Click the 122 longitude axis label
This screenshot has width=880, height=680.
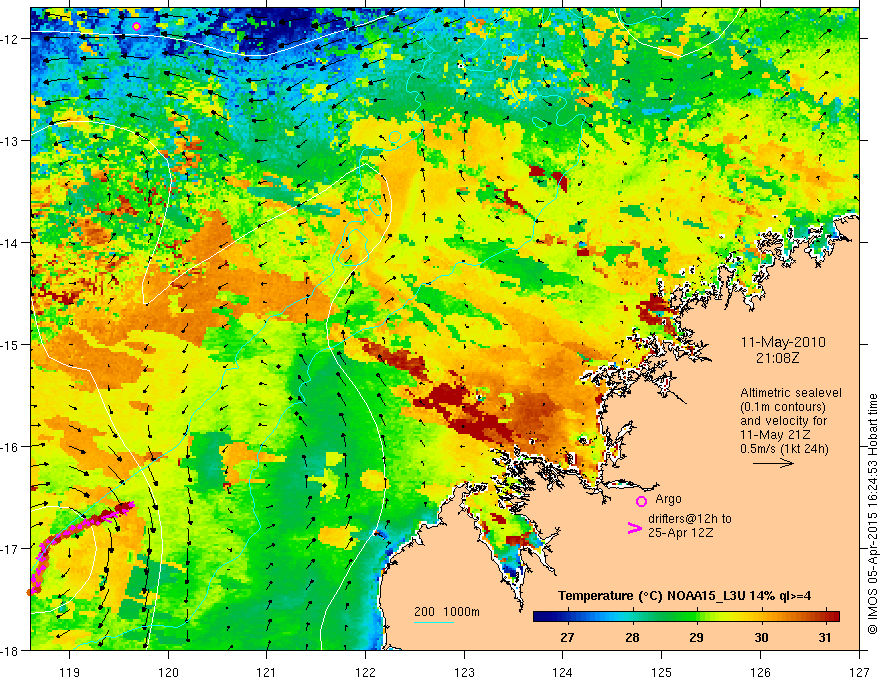365,672
